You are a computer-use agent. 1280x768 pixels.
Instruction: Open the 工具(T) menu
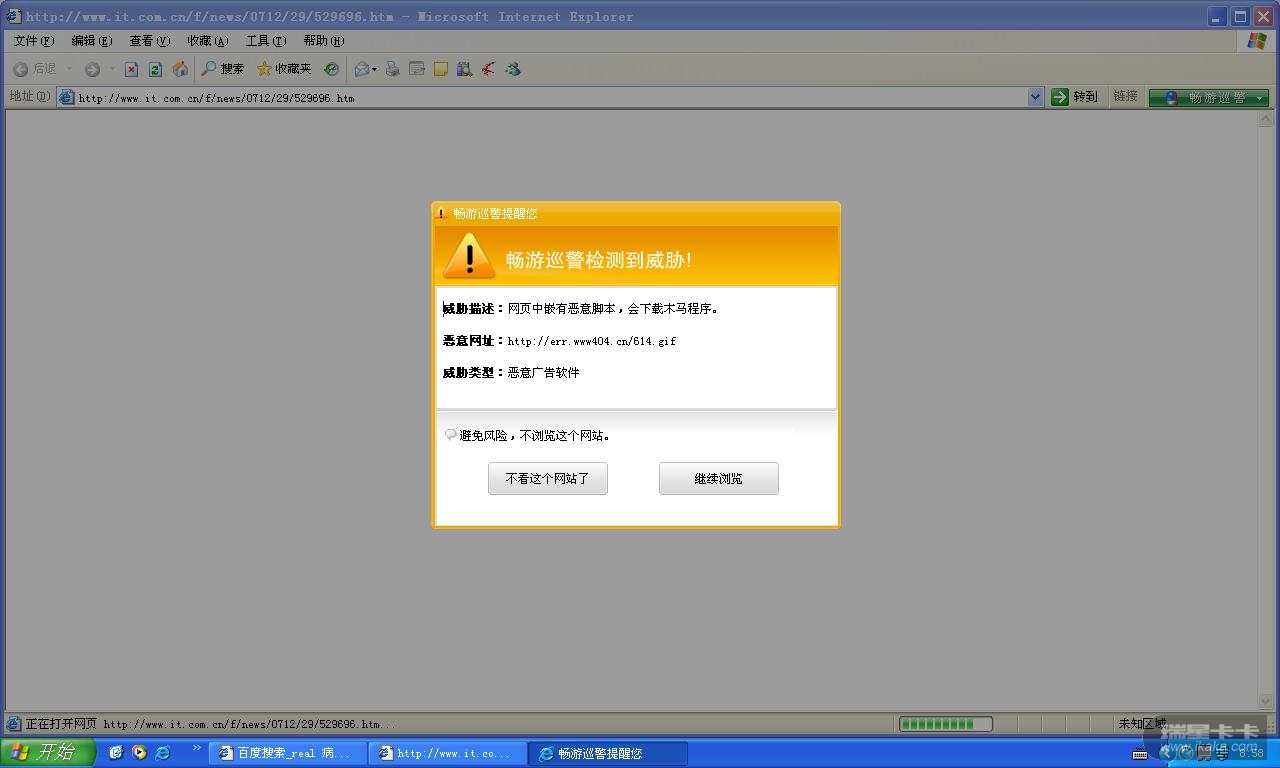(266, 41)
